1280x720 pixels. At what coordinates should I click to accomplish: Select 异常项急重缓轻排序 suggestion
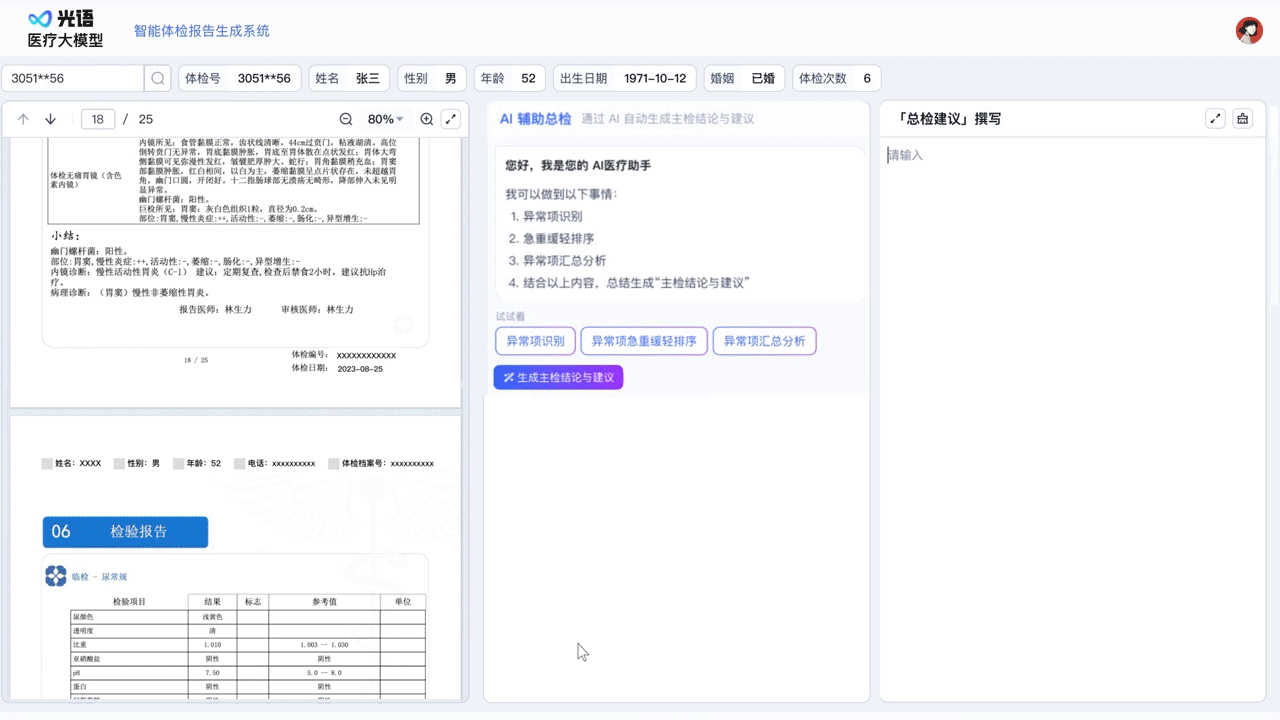click(644, 341)
